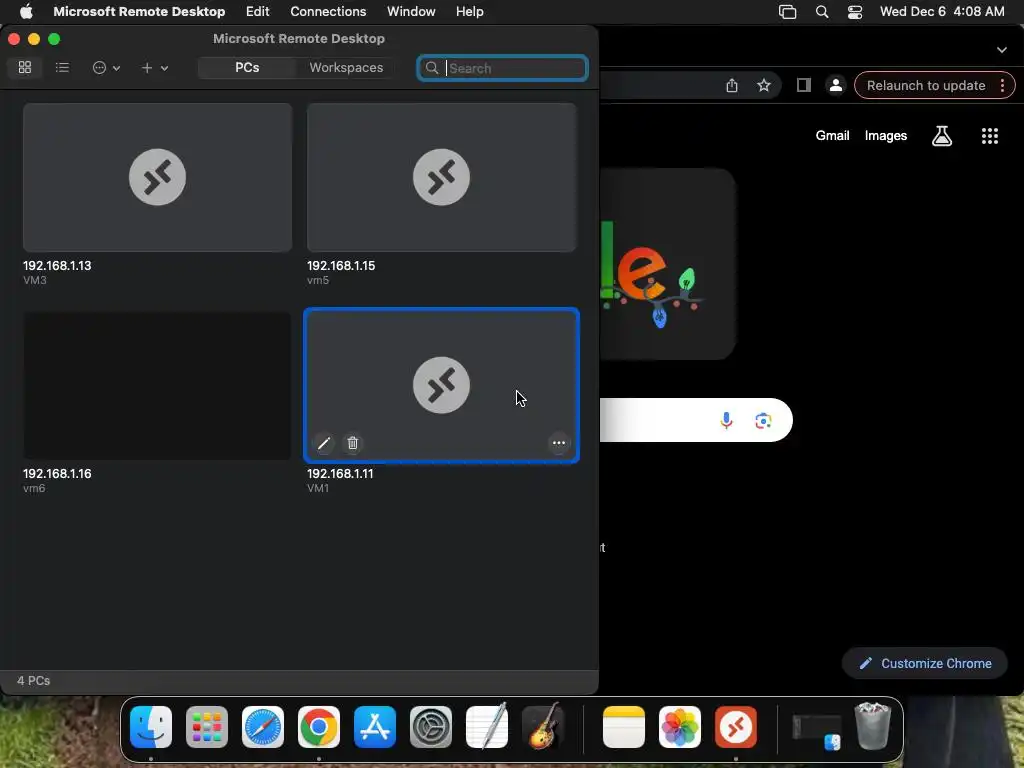Click Customize Chrome button
1024x768 pixels.
[925, 664]
